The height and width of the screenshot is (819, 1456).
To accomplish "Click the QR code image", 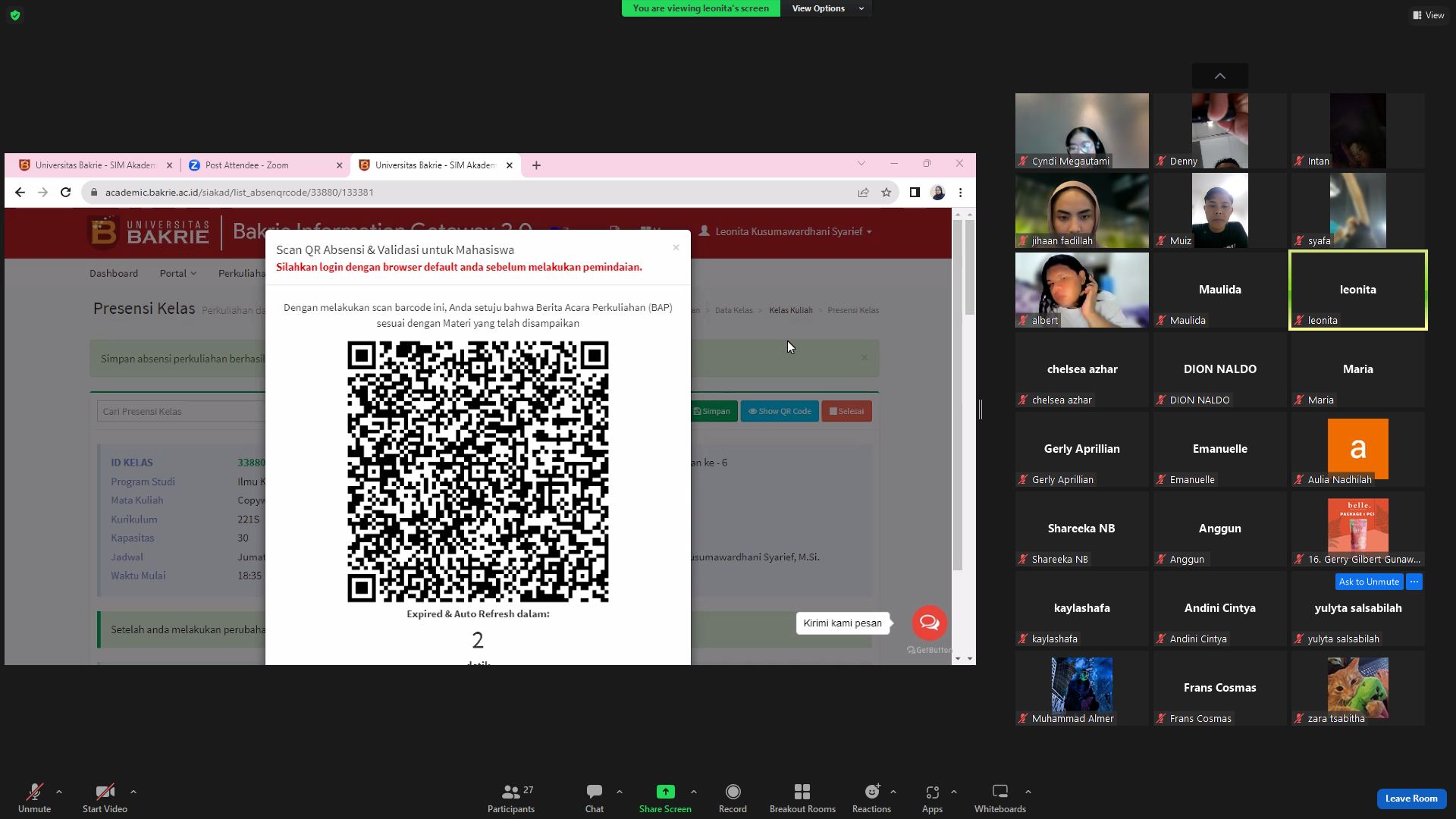I will (478, 472).
